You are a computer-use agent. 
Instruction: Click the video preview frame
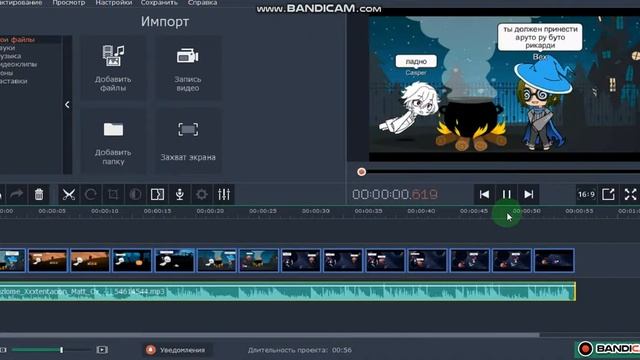(x=504, y=84)
